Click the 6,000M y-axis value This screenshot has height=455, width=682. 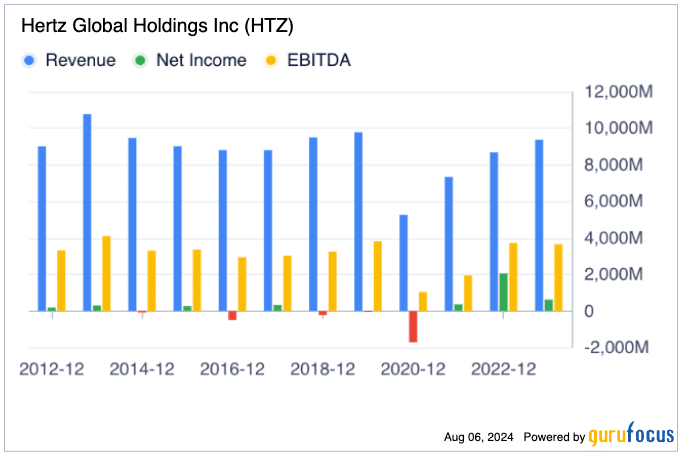[x=613, y=201]
